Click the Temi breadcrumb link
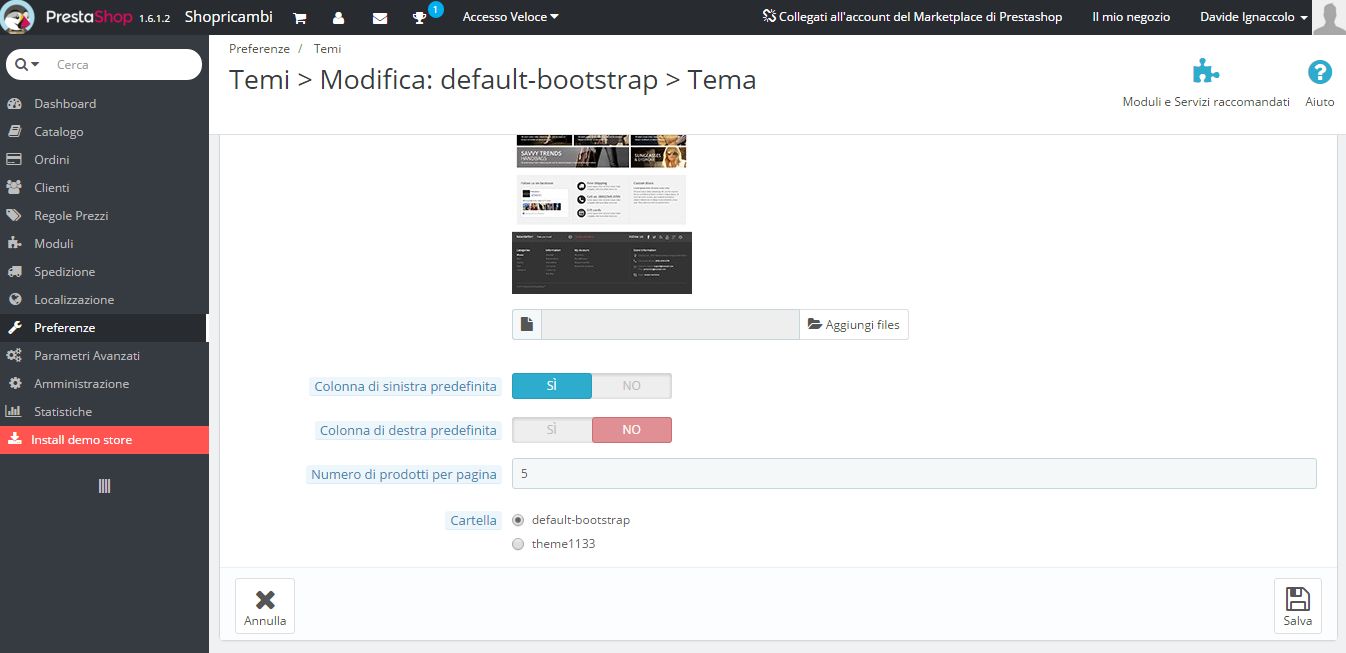The height and width of the screenshot is (653, 1346). (x=327, y=48)
